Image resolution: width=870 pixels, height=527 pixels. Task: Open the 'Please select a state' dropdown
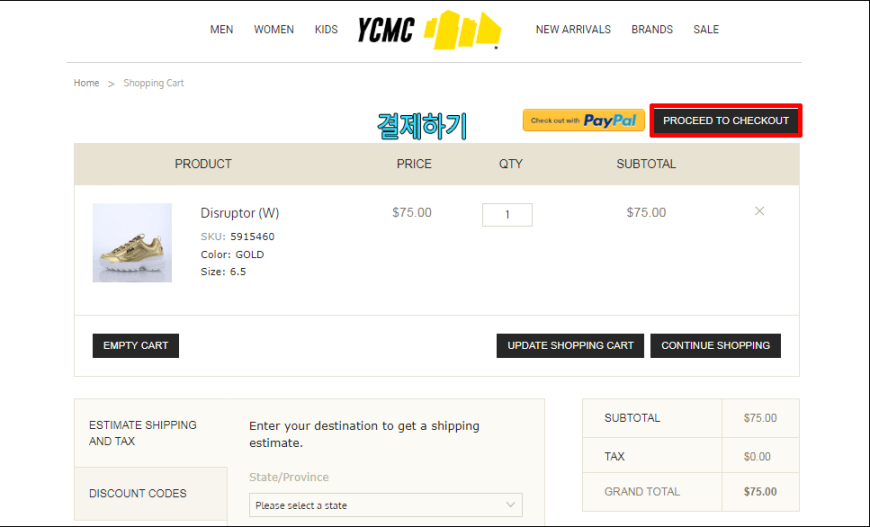tap(386, 505)
